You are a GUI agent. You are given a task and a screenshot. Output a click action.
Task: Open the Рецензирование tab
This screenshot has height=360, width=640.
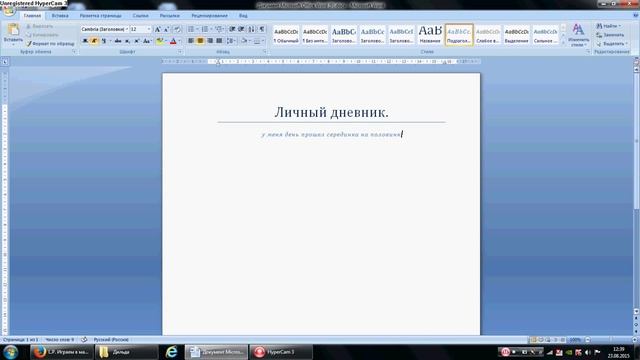click(209, 16)
